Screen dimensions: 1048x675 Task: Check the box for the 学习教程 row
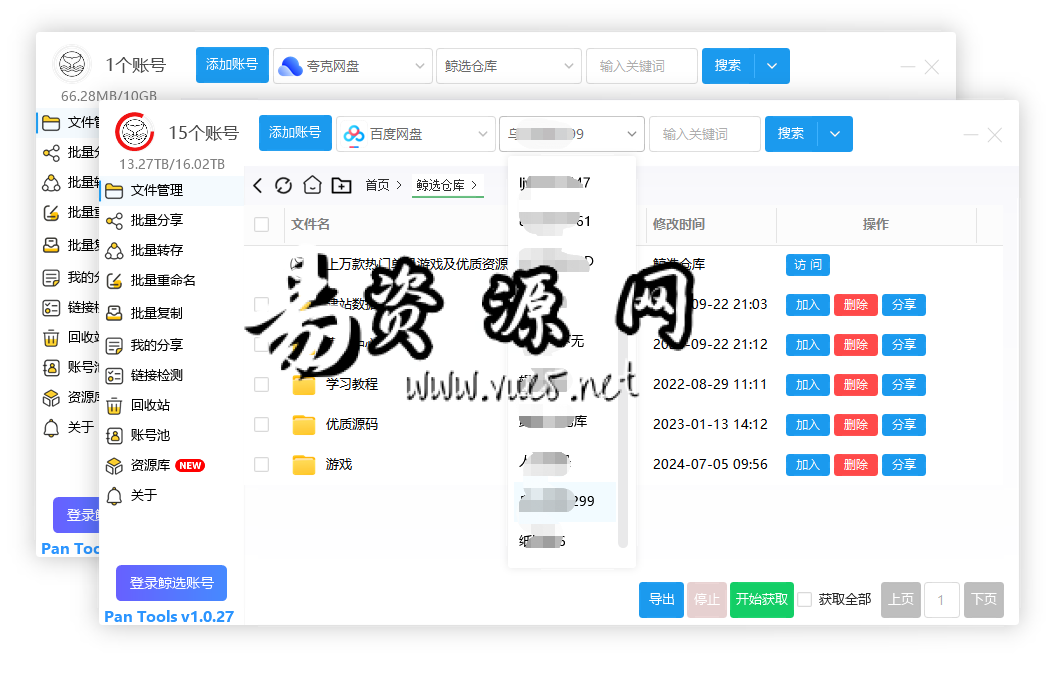[x=261, y=385]
